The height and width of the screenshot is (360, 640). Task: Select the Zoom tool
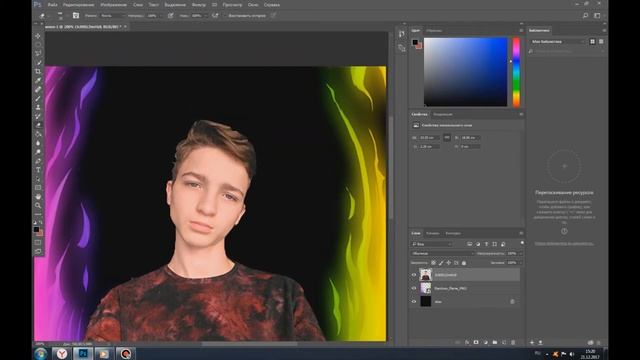tap(38, 205)
